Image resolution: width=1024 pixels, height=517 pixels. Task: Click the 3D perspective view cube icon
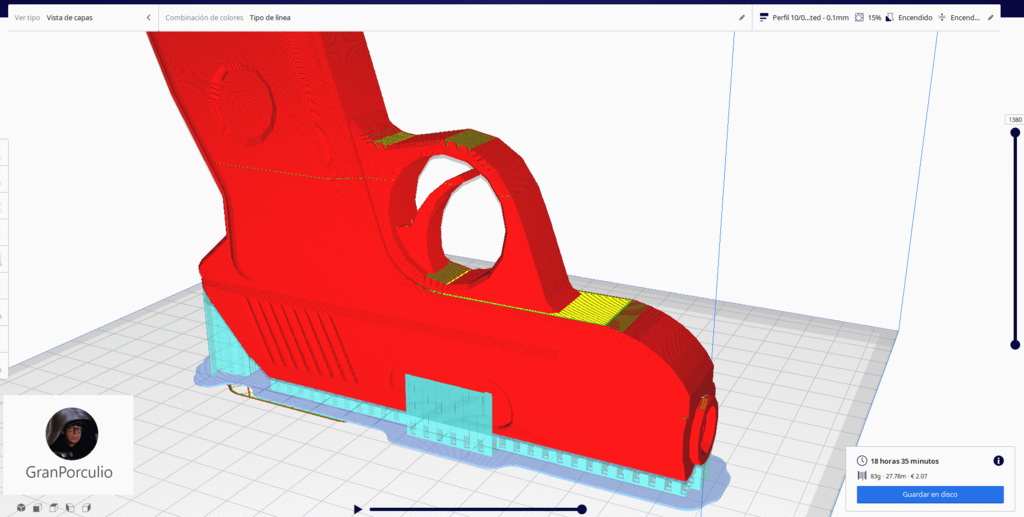click(x=21, y=508)
